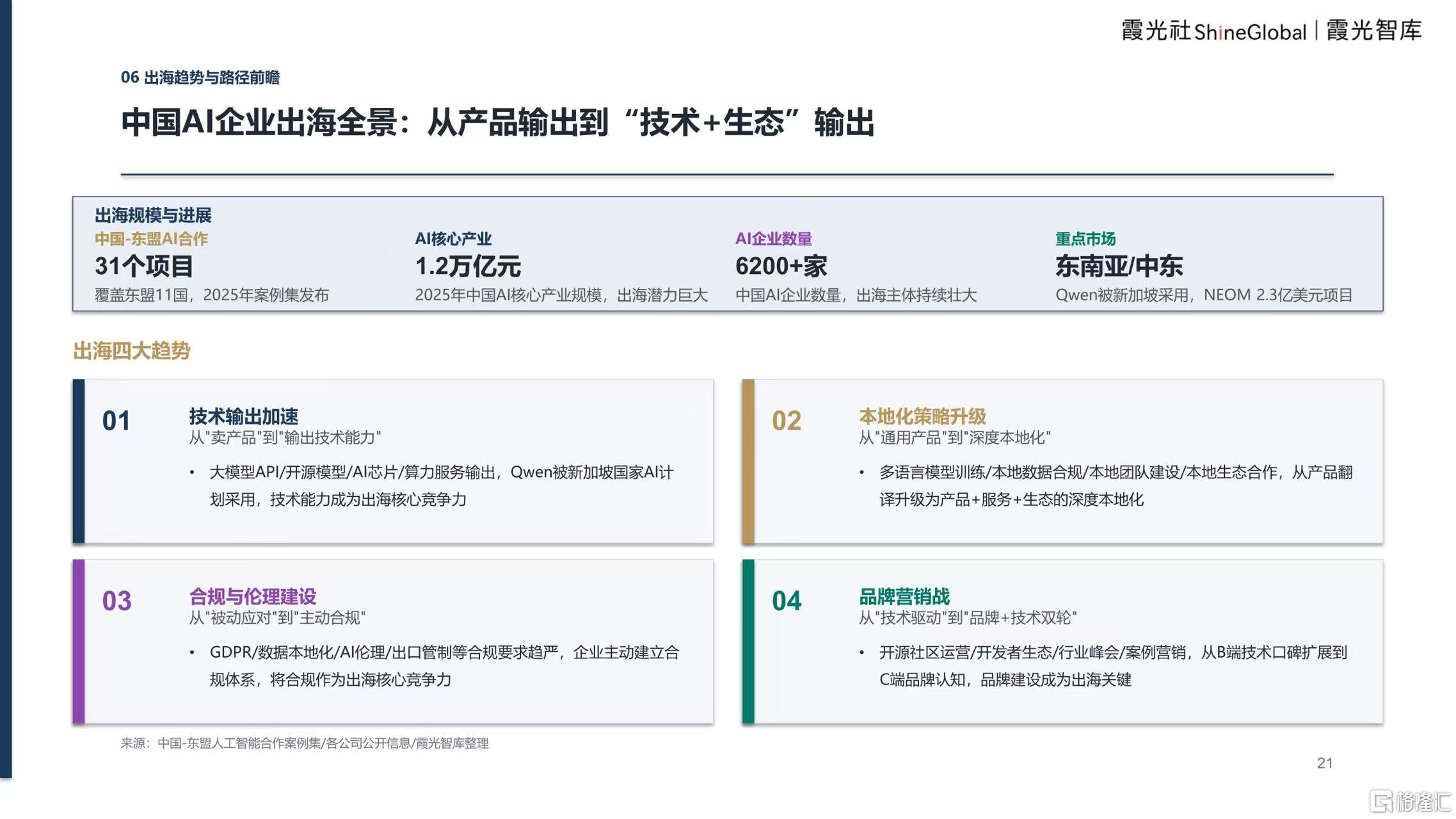Click subtitle 从"技术驱动"到"品牌+技术双轮"
Screen dimensions: 1456x819
point(968,617)
